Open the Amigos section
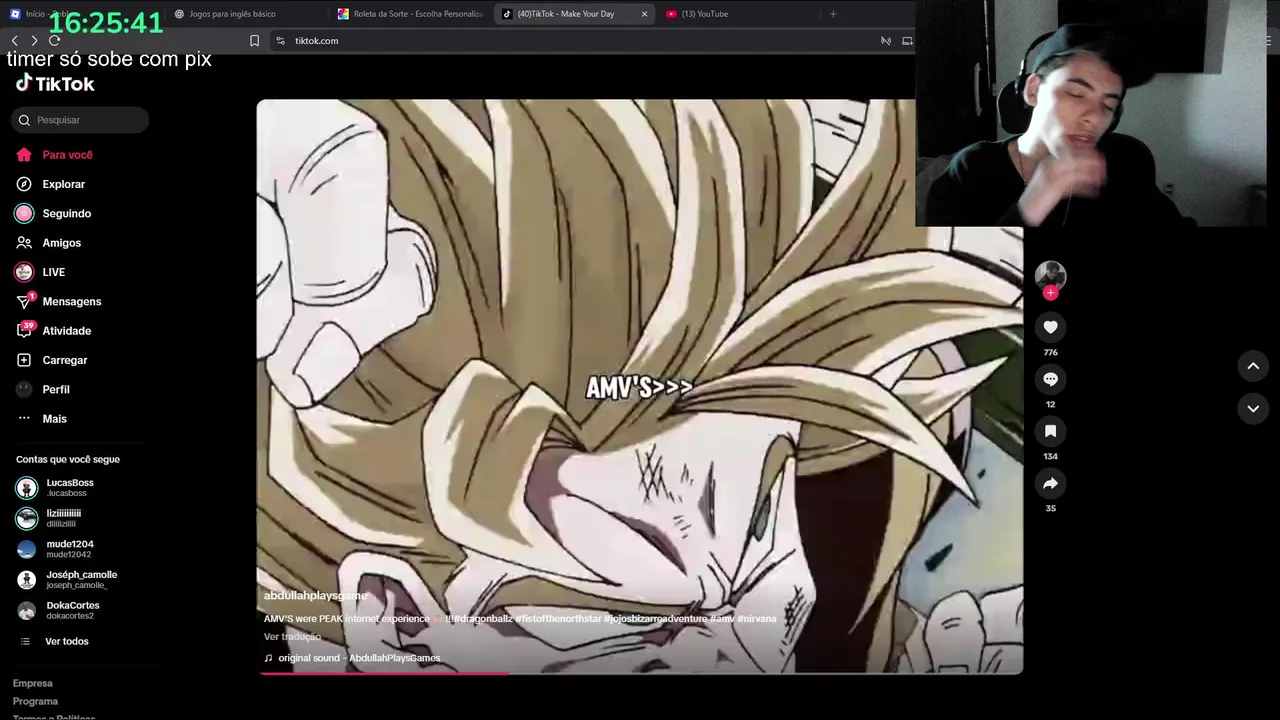This screenshot has height=720, width=1280. [48, 243]
